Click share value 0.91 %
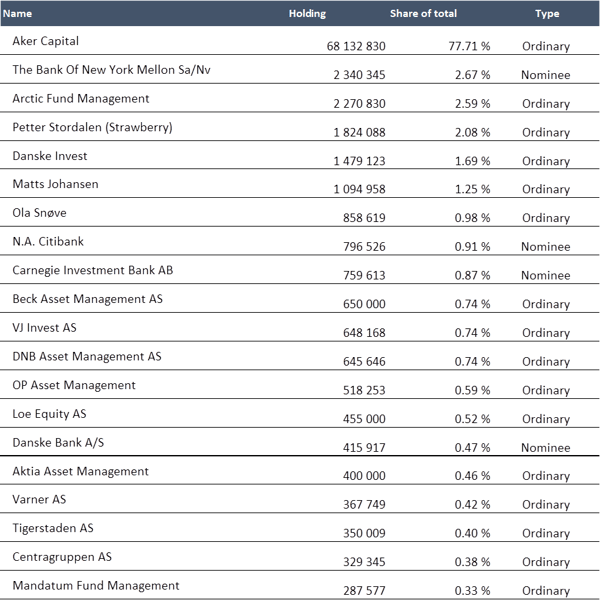This screenshot has height=600, width=600. [473, 247]
